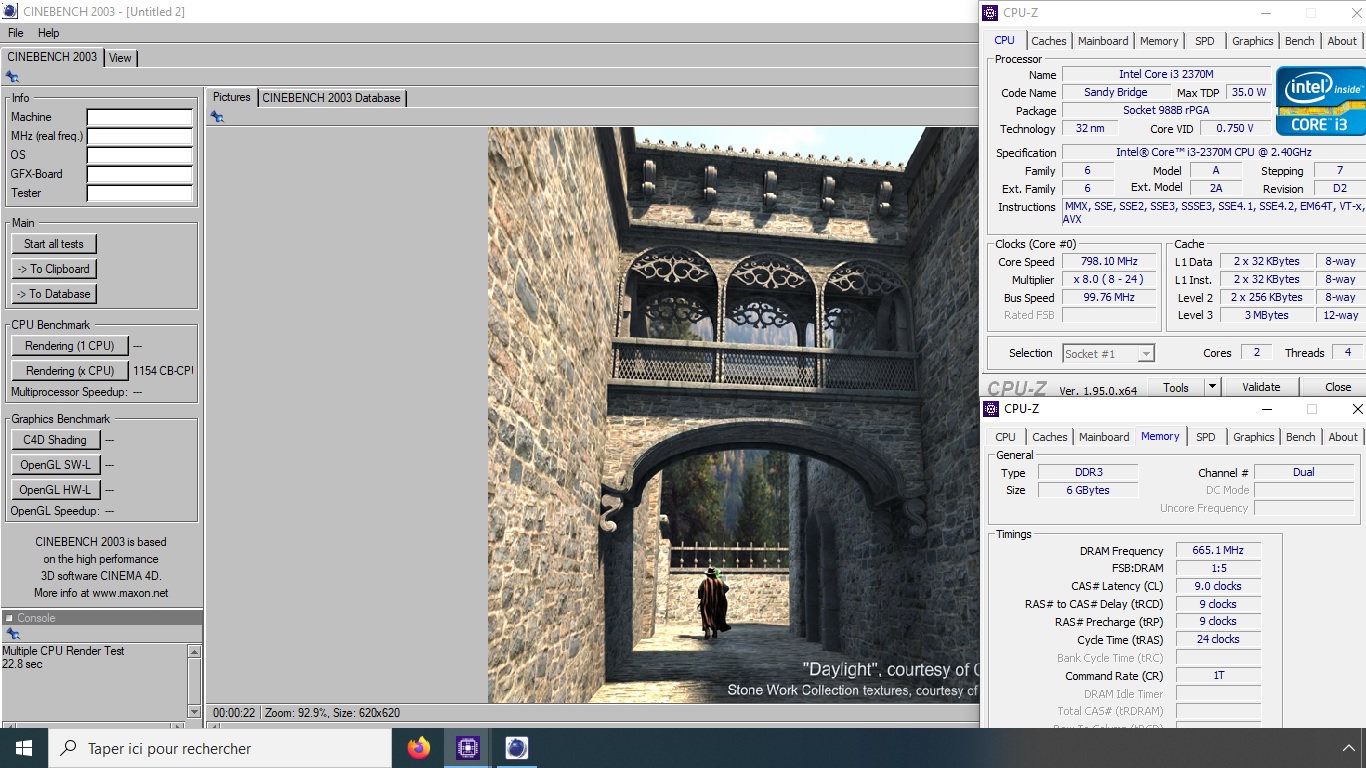Click the lower CPU-Z Memory window title icon
The image size is (1366, 768).
coord(990,409)
